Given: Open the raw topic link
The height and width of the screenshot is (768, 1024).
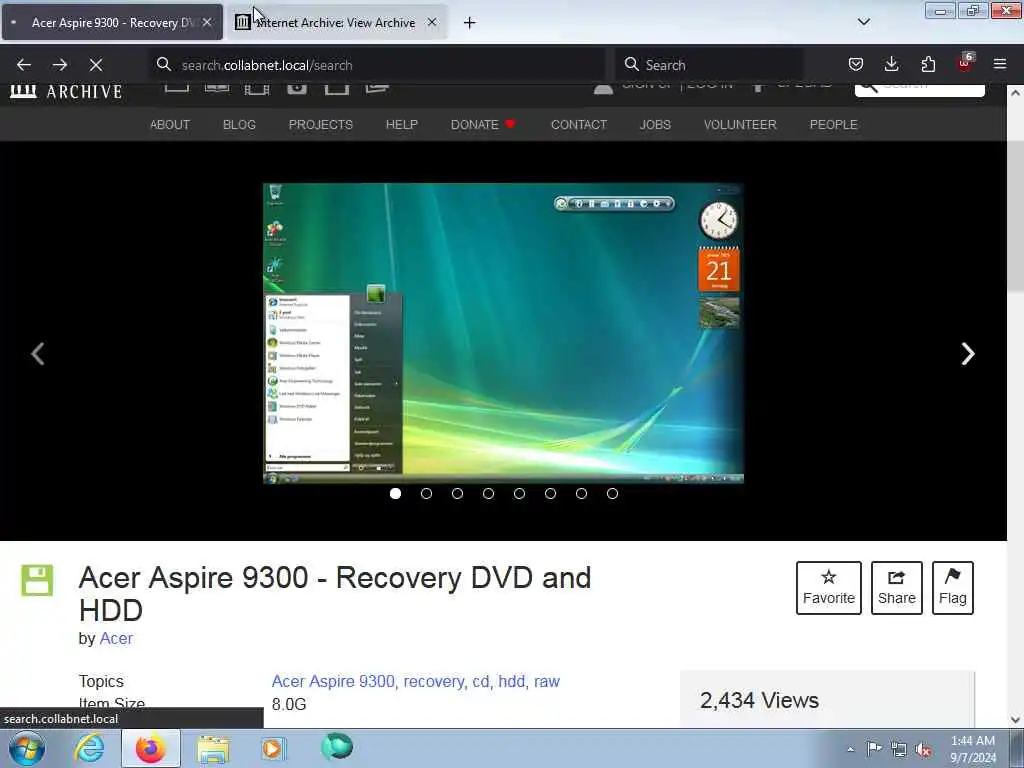Looking at the screenshot, I should [x=547, y=681].
